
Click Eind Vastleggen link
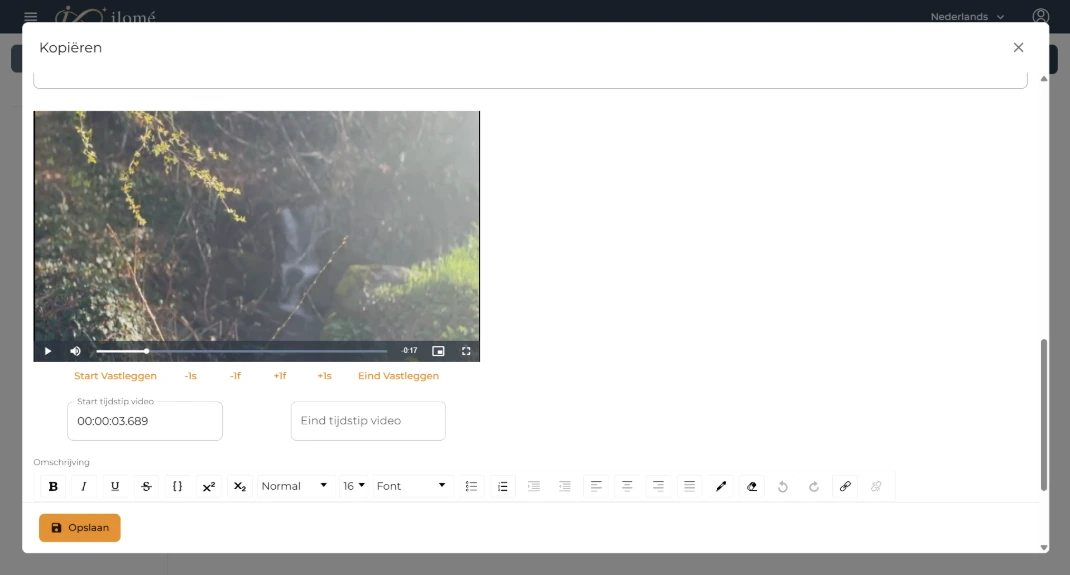[x=399, y=376]
